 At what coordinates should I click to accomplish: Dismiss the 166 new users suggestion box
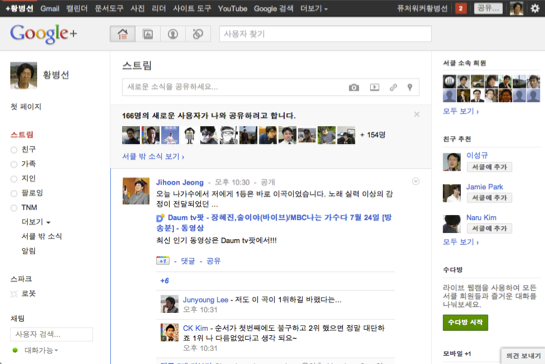click(416, 114)
